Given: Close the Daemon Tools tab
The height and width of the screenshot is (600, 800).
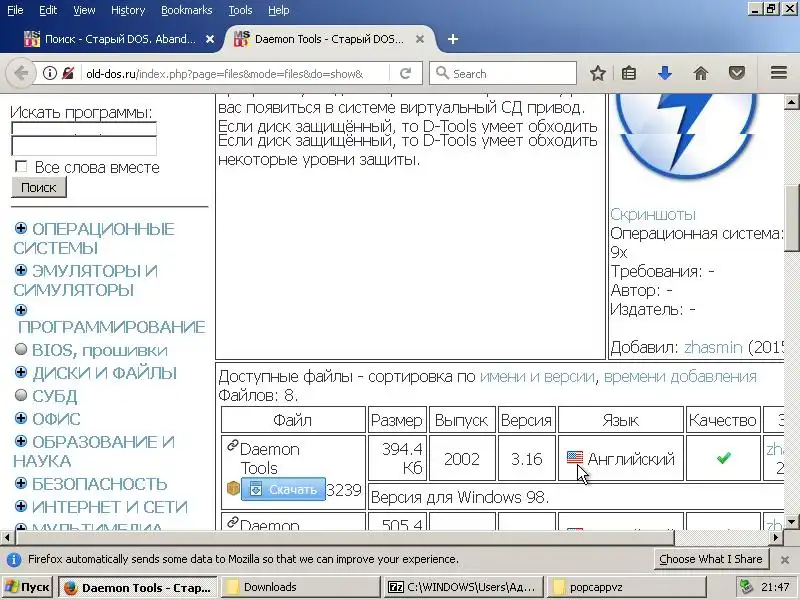Looking at the screenshot, I should point(419,39).
